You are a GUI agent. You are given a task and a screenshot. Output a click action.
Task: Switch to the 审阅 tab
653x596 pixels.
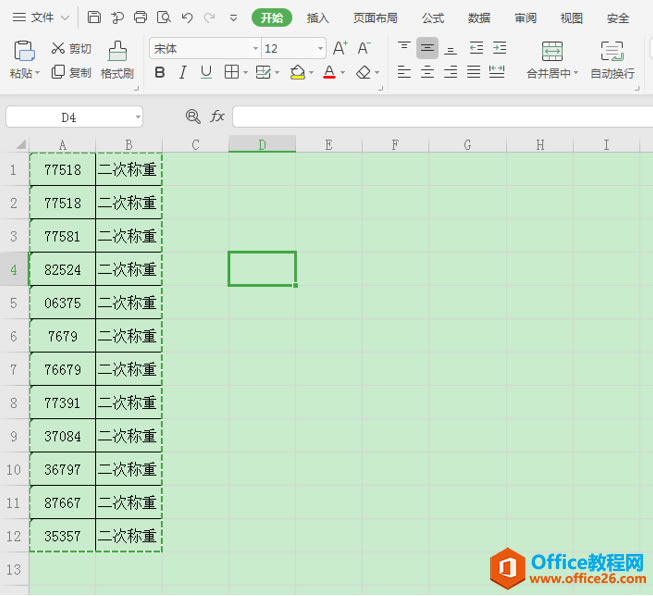tap(526, 18)
